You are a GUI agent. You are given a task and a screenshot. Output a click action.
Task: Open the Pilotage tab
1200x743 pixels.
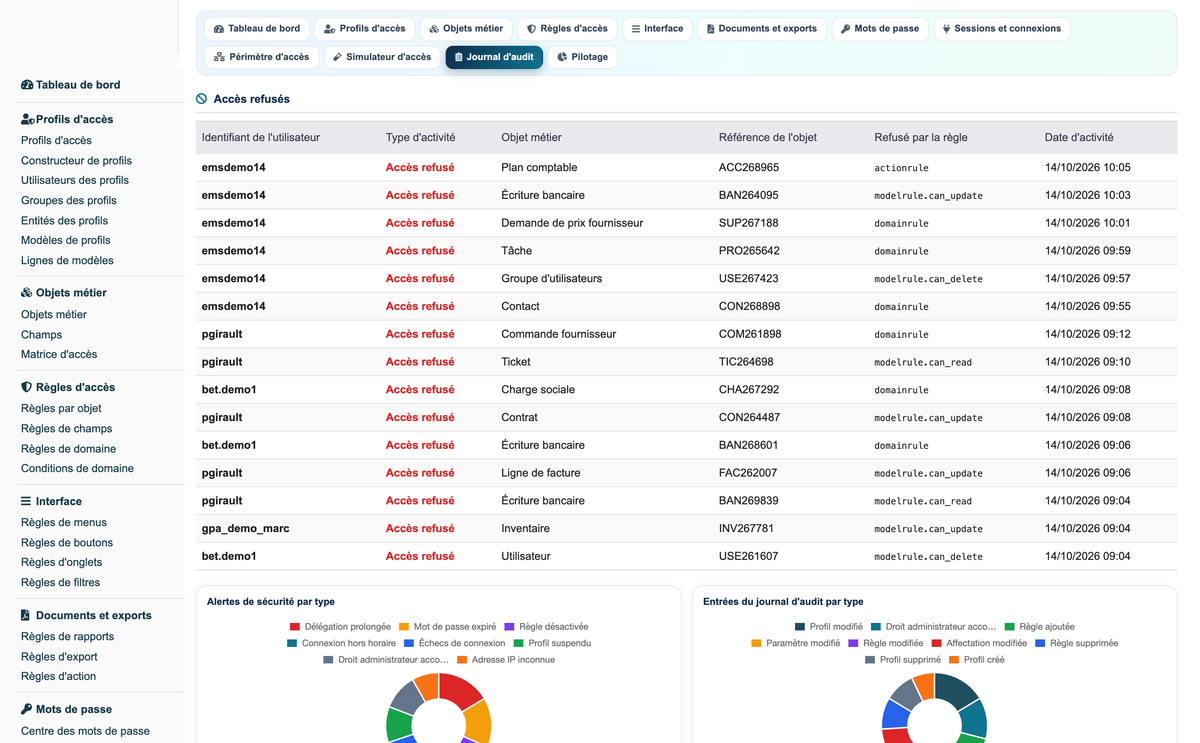[582, 57]
